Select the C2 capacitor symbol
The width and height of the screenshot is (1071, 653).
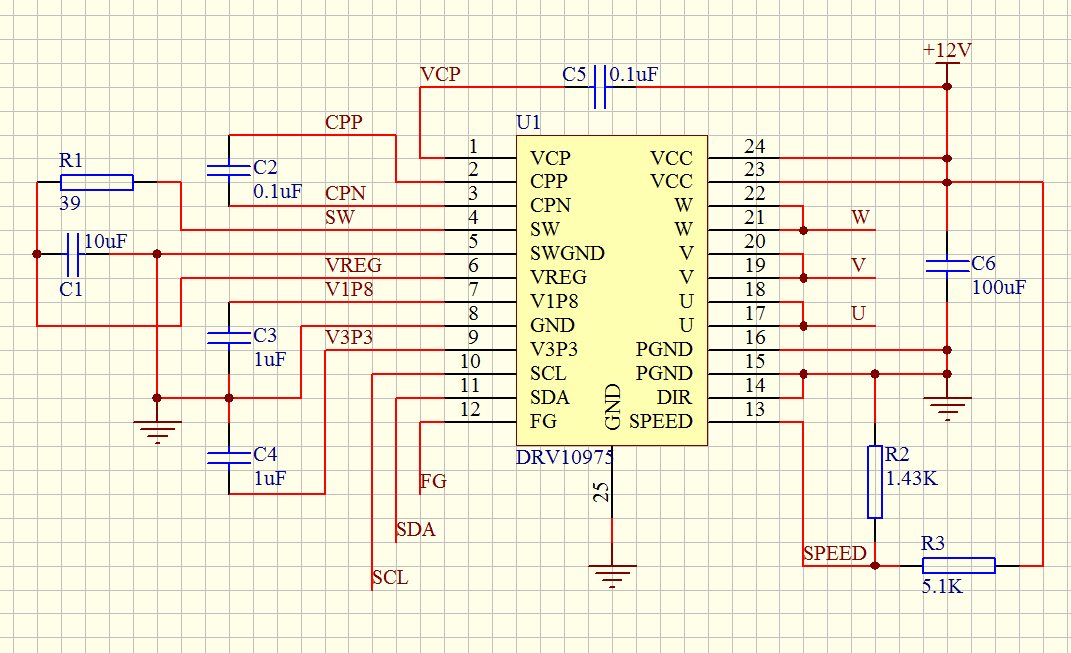pos(229,170)
